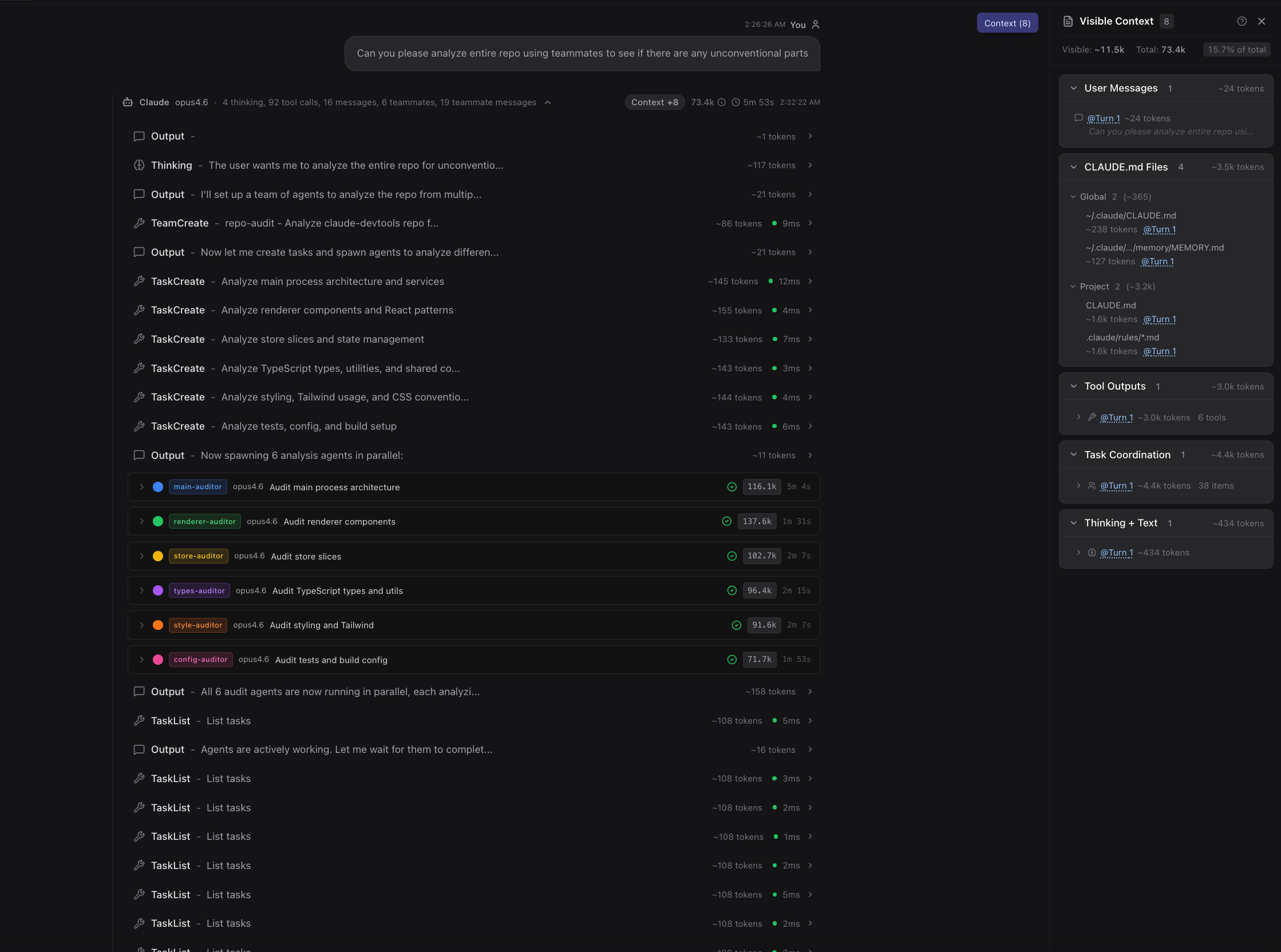The width and height of the screenshot is (1281, 952).
Task: Collapse the CLAUDE.md Files section
Action: coord(1073,167)
